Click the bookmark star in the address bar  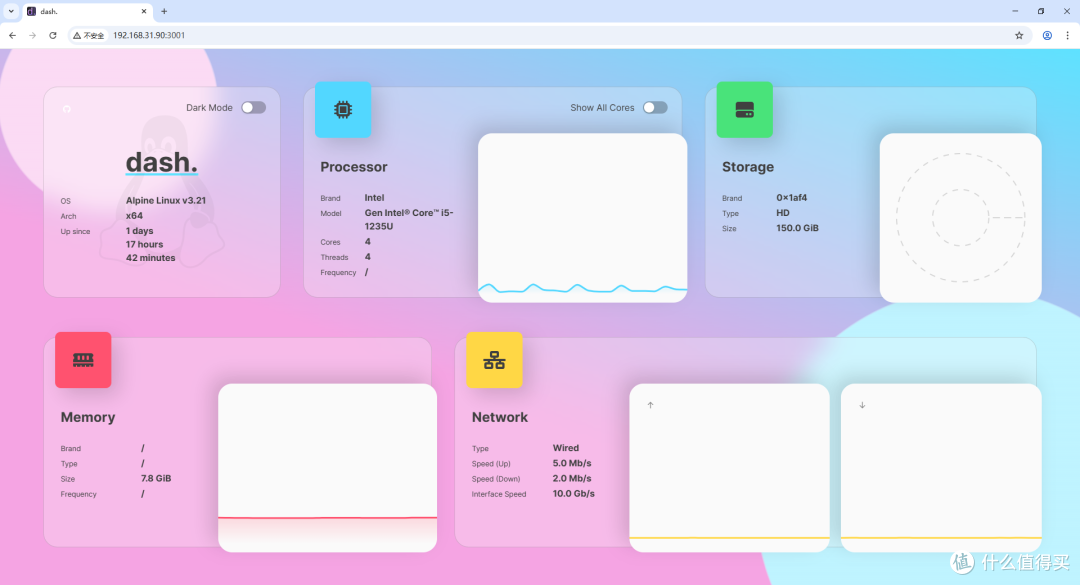click(1019, 34)
